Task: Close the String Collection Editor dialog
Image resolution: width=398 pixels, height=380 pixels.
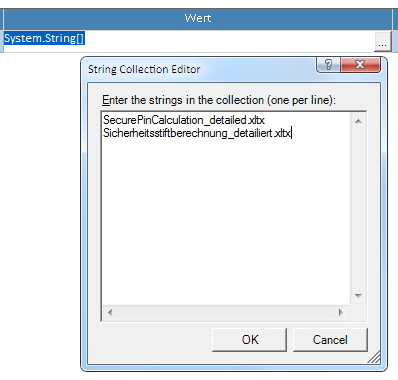Action: tap(360, 64)
